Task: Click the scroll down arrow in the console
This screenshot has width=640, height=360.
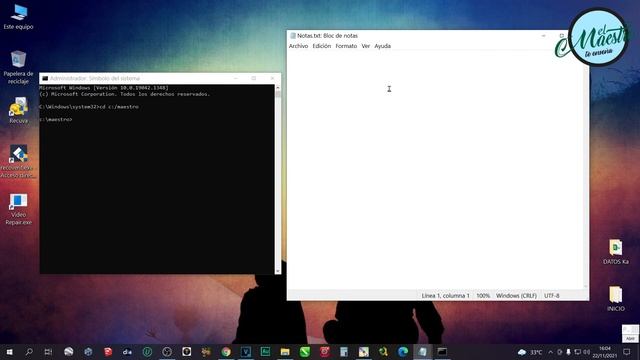Action: point(278,271)
